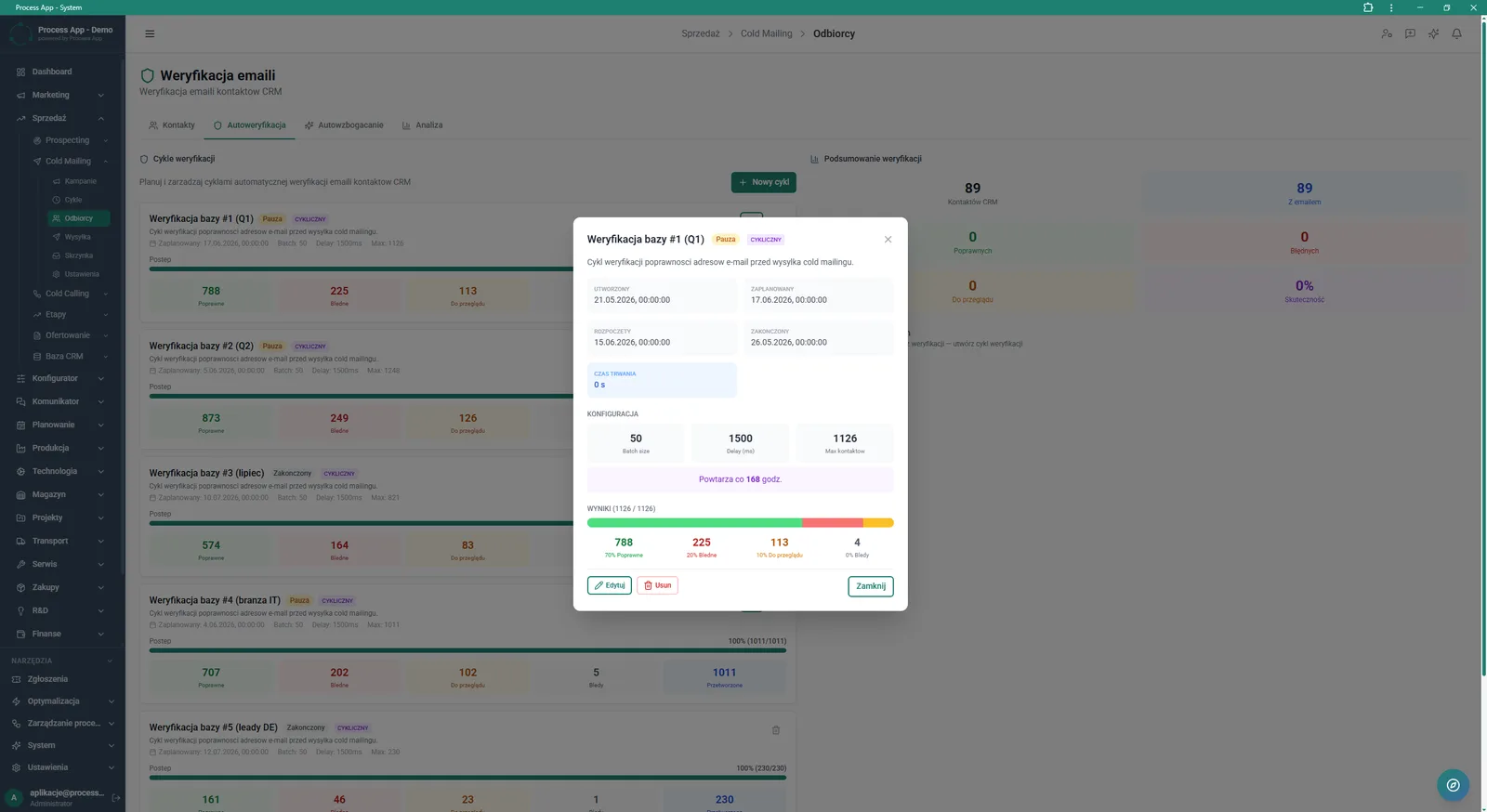
Task: Click the Projekty sidebar icon
Action: tap(20, 517)
